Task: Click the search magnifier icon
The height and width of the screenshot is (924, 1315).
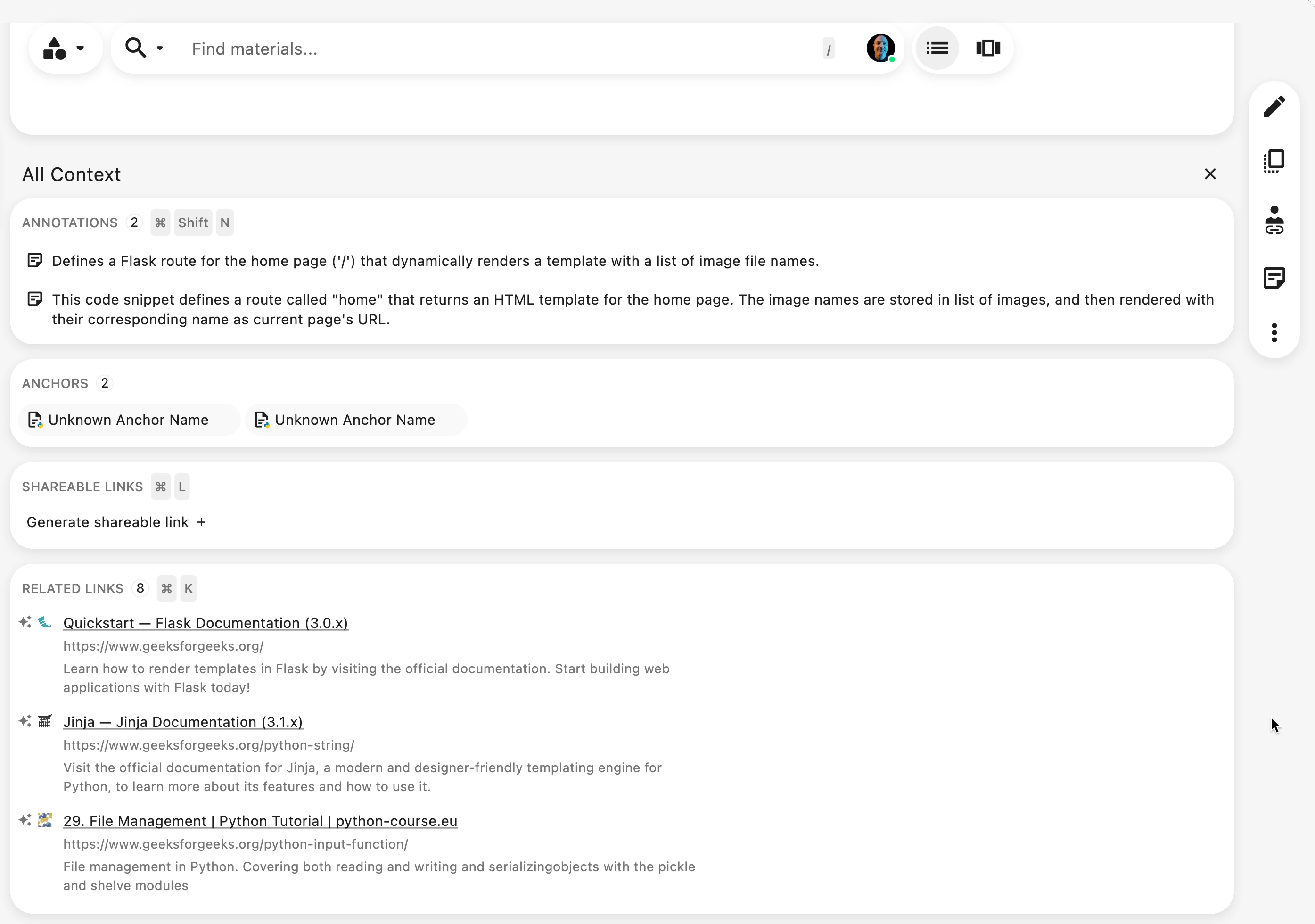Action: point(136,48)
